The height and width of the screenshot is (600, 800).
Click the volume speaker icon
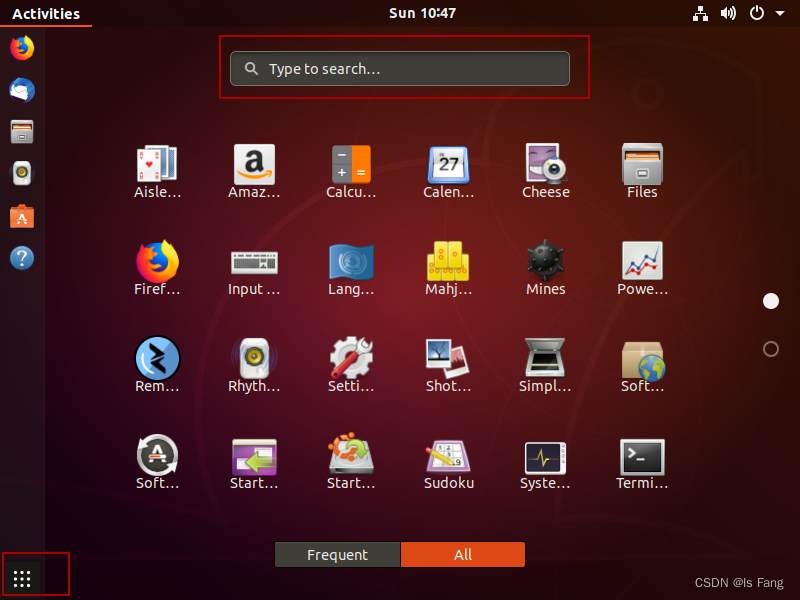click(728, 13)
